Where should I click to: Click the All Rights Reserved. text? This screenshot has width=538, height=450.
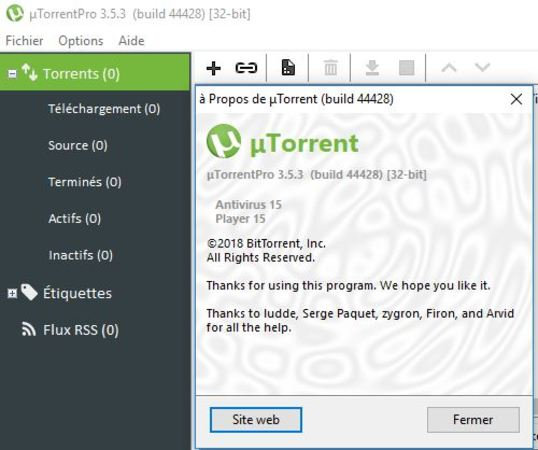261,258
